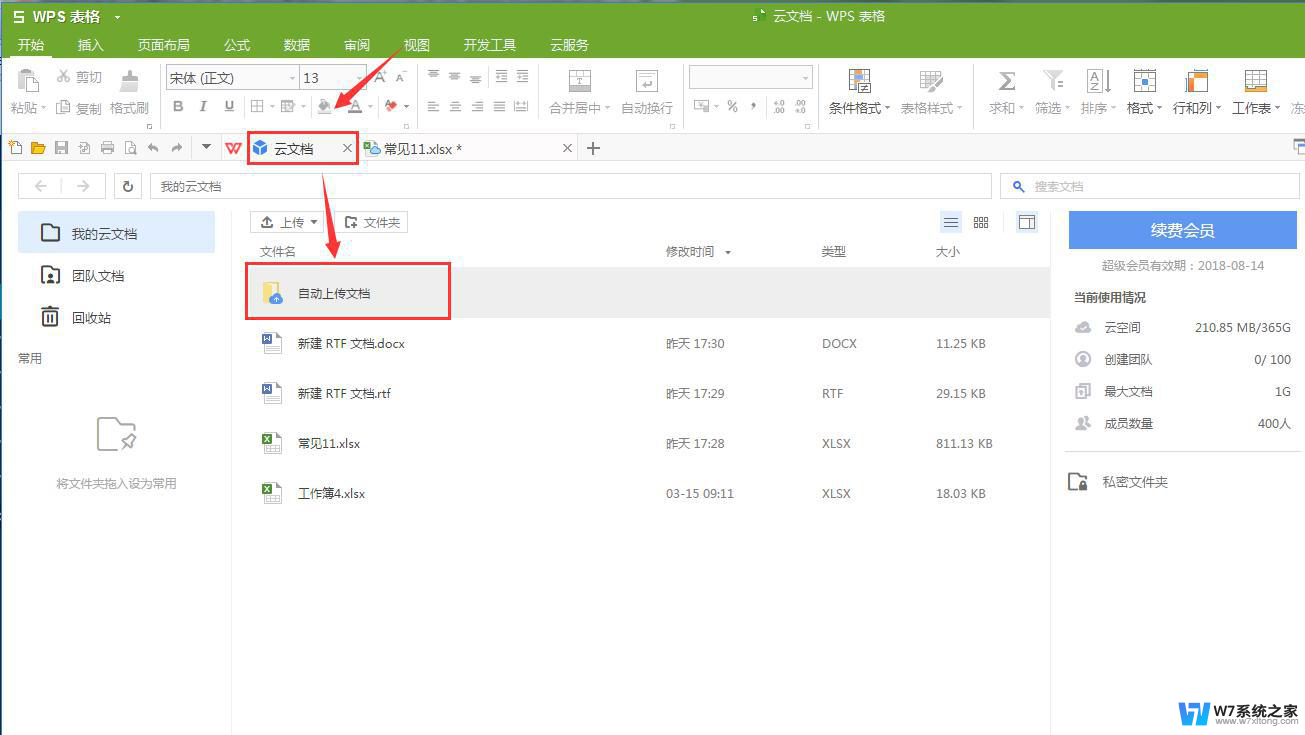Switch to grid view icon
The image size is (1305, 735).
pyautogui.click(x=981, y=222)
